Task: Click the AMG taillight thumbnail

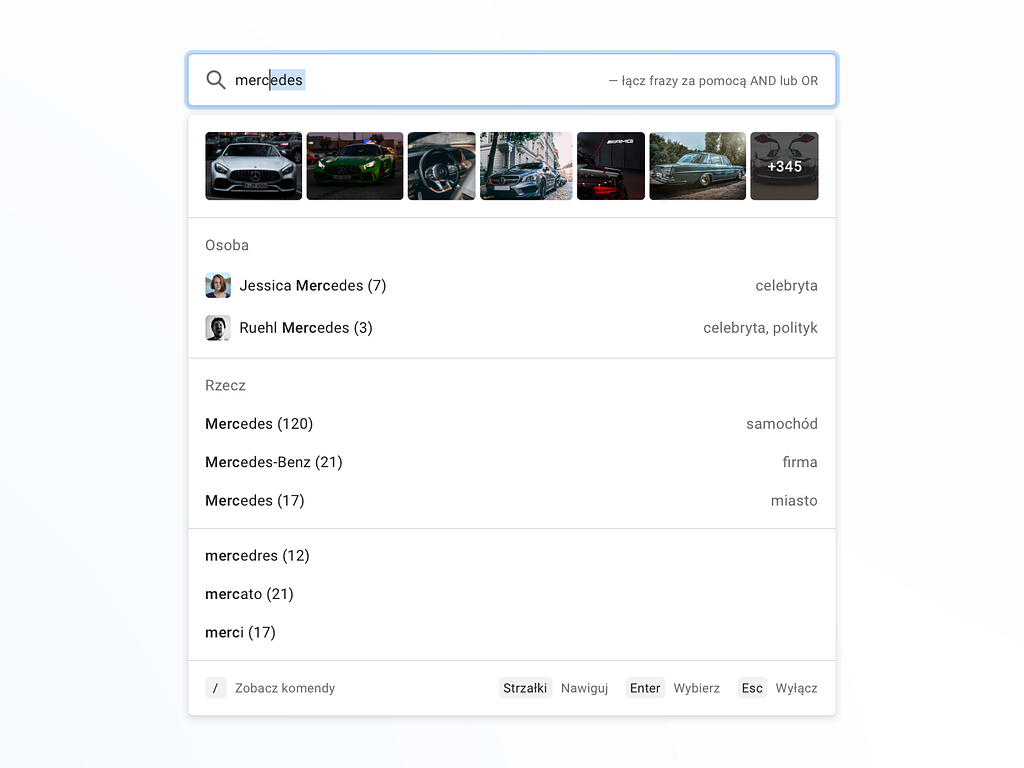Action: coord(610,166)
